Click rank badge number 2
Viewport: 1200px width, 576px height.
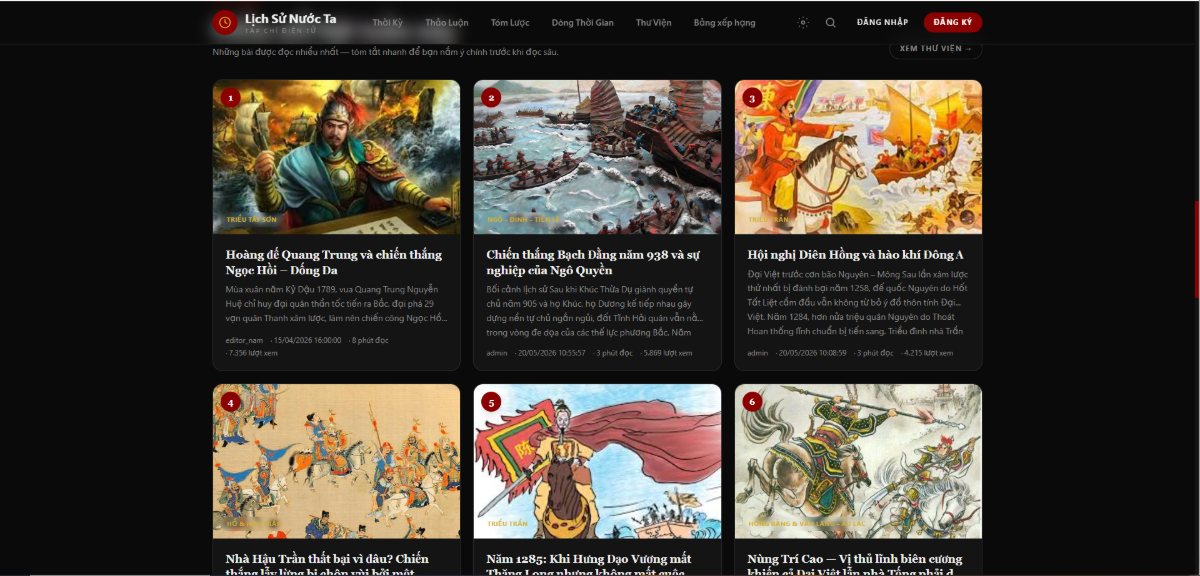pos(491,98)
